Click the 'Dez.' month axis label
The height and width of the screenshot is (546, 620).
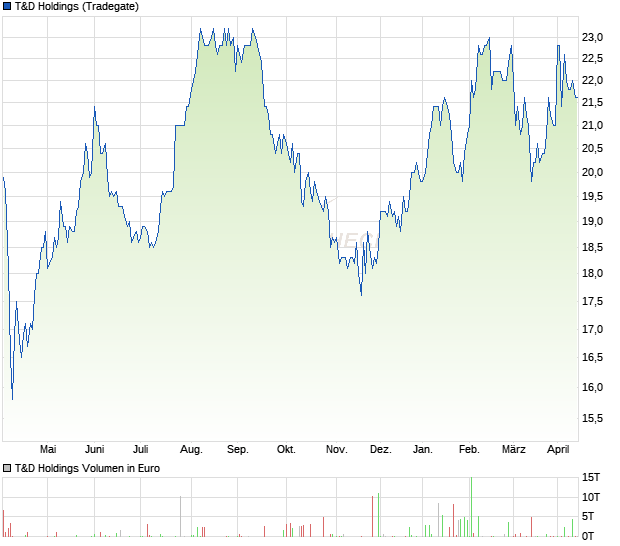click(381, 450)
